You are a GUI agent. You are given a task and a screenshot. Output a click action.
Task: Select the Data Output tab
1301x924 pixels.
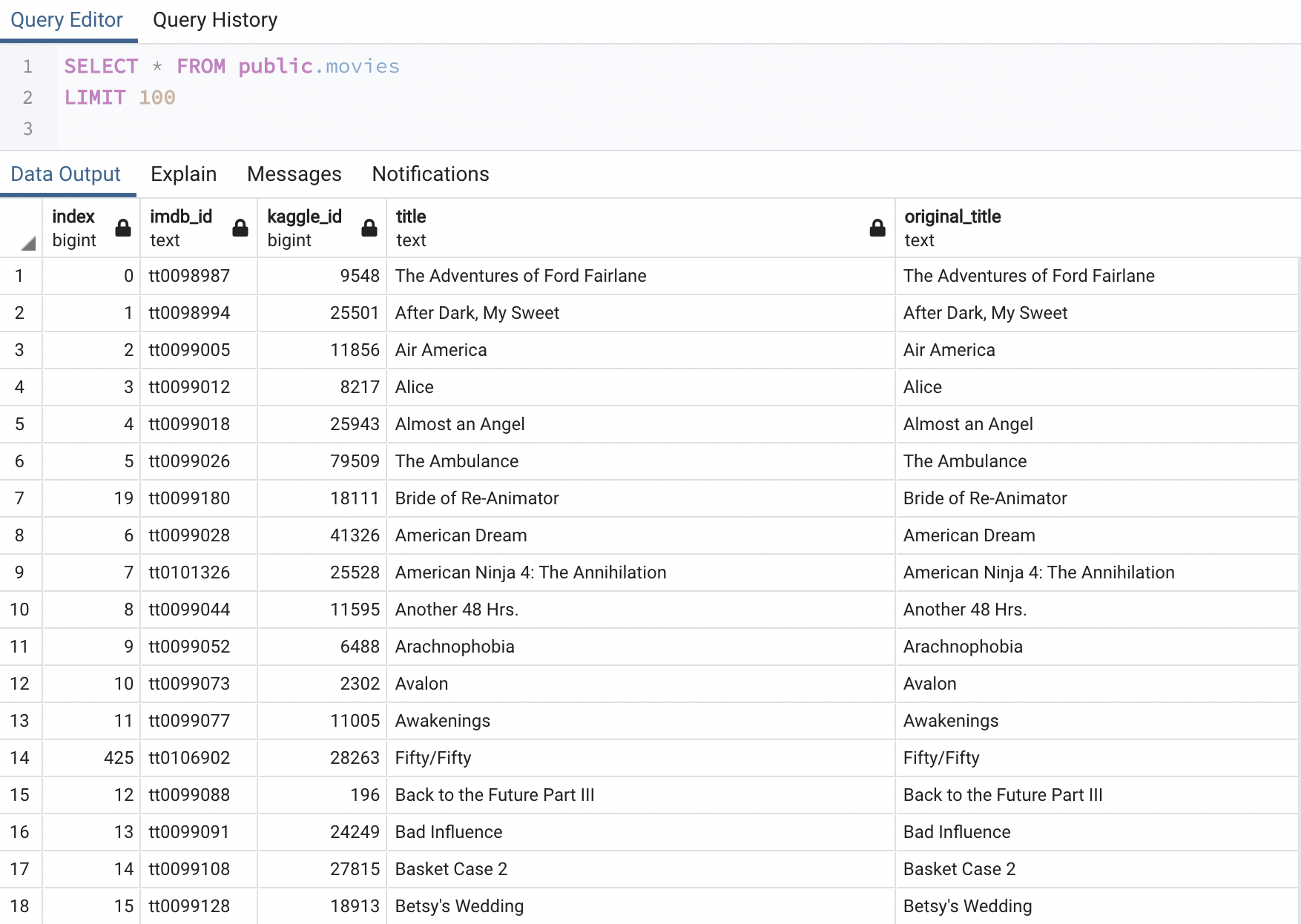coord(65,174)
